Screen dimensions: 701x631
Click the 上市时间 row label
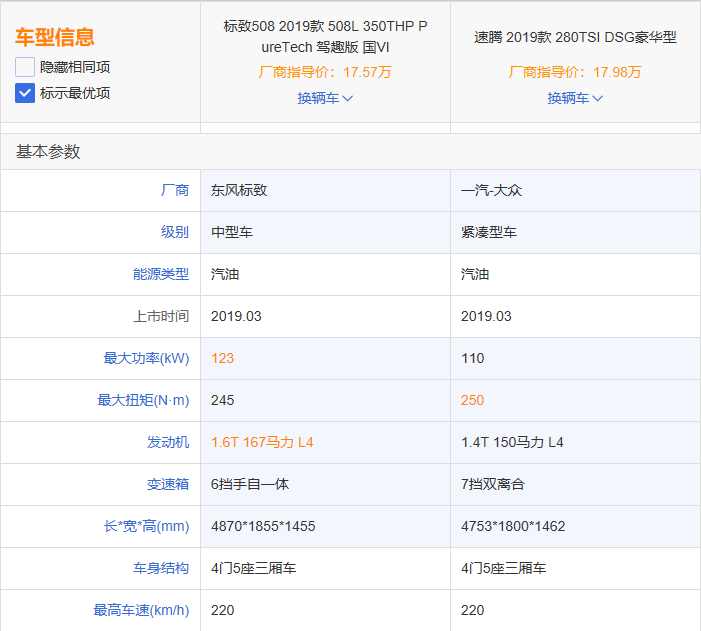click(x=160, y=316)
